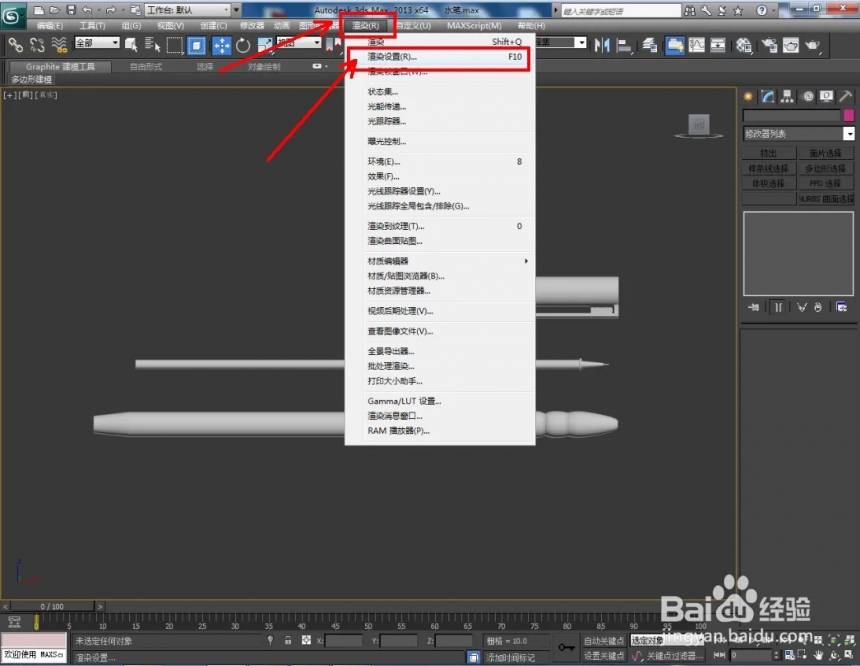Open the Layer Manager icon
The image size is (860, 666).
650,45
